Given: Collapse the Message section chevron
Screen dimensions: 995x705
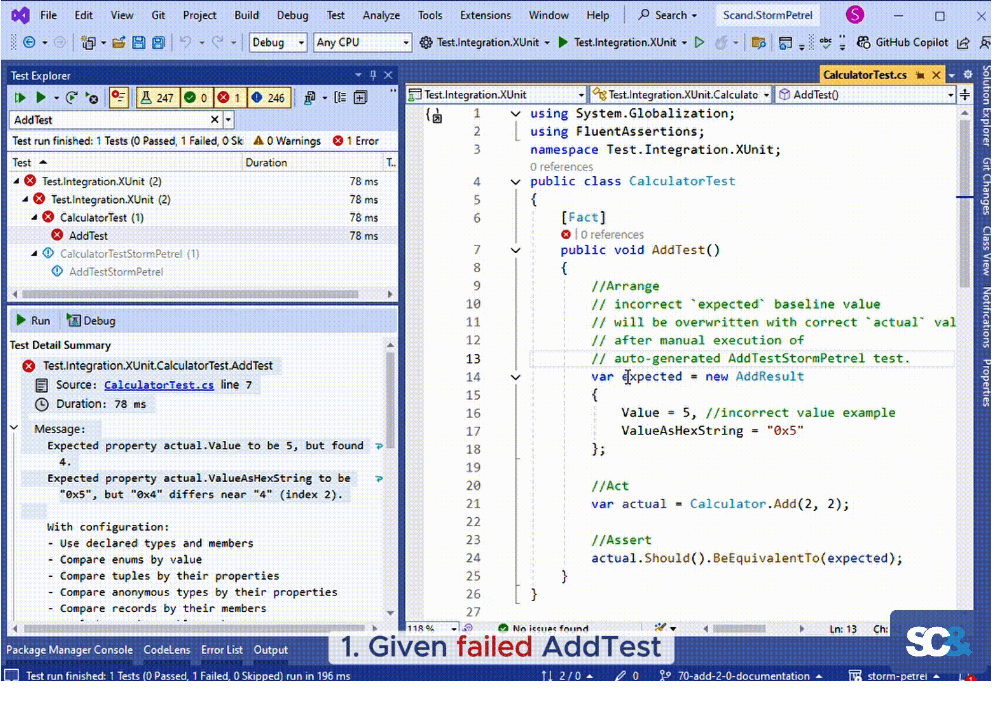Looking at the screenshot, I should pos(15,428).
